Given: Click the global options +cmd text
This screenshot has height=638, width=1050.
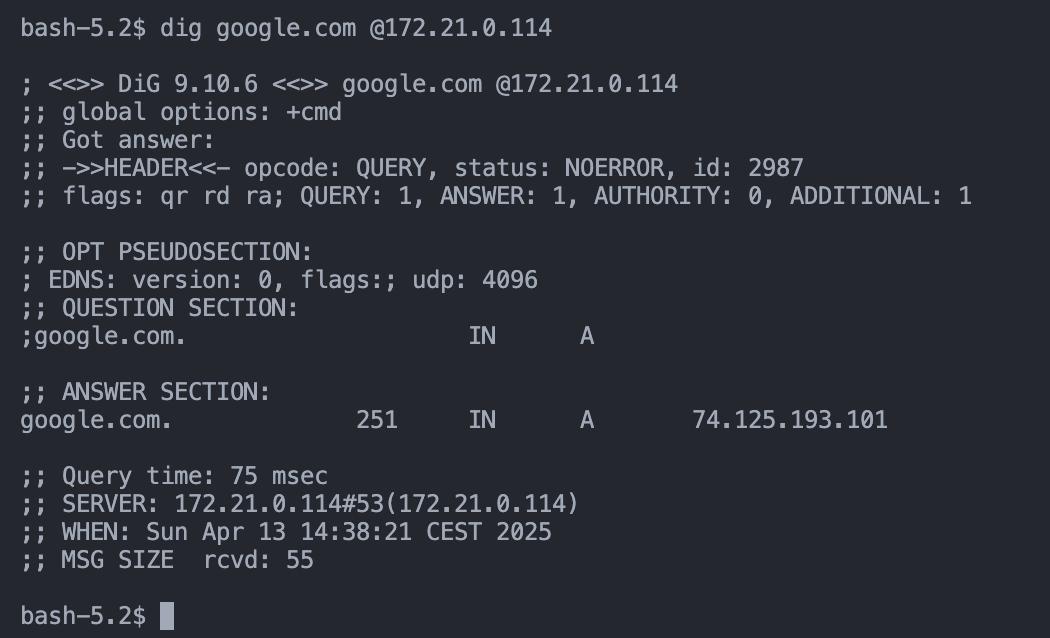Looking at the screenshot, I should coord(181,112).
